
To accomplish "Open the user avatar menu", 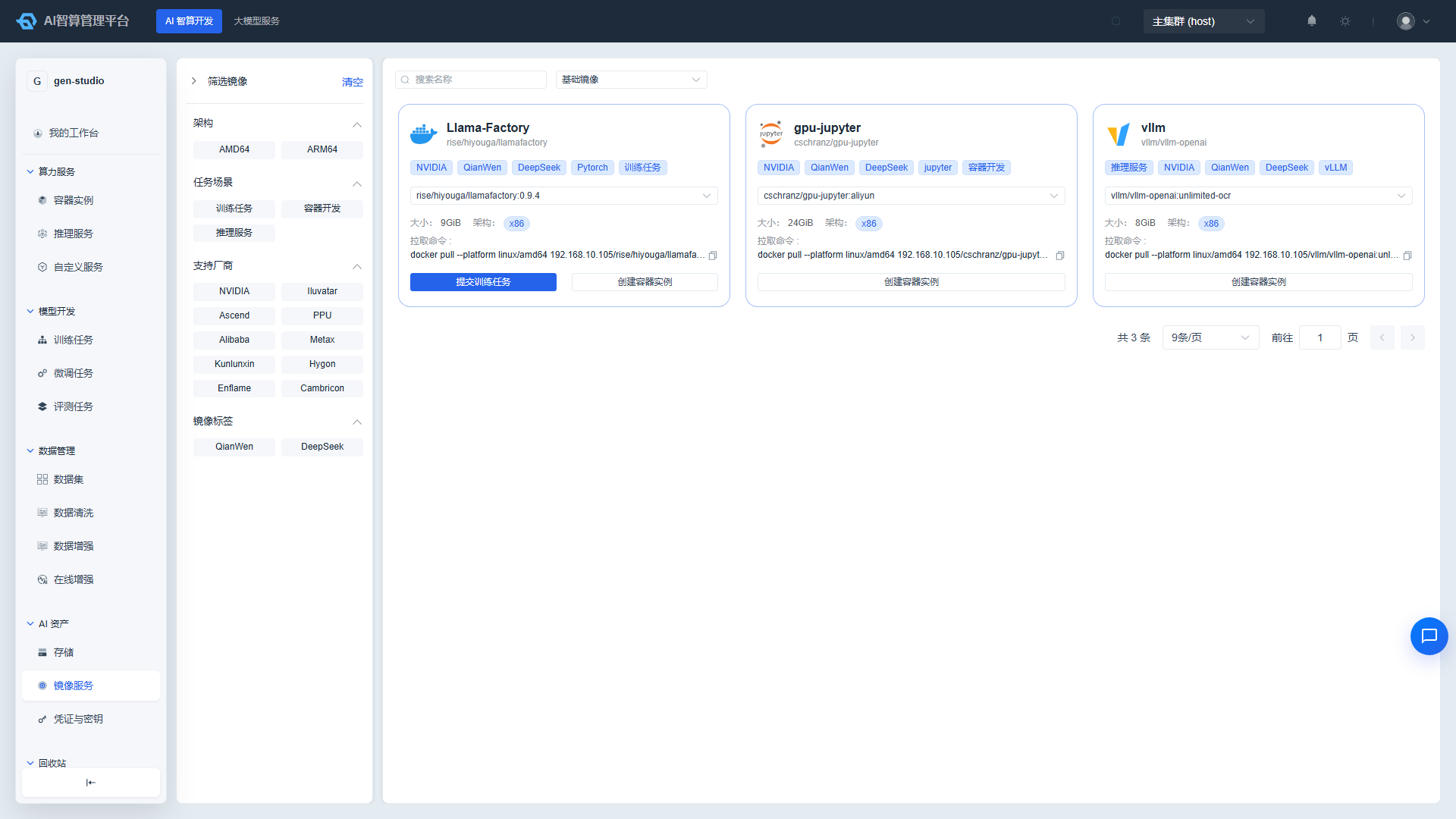I will pyautogui.click(x=1414, y=21).
